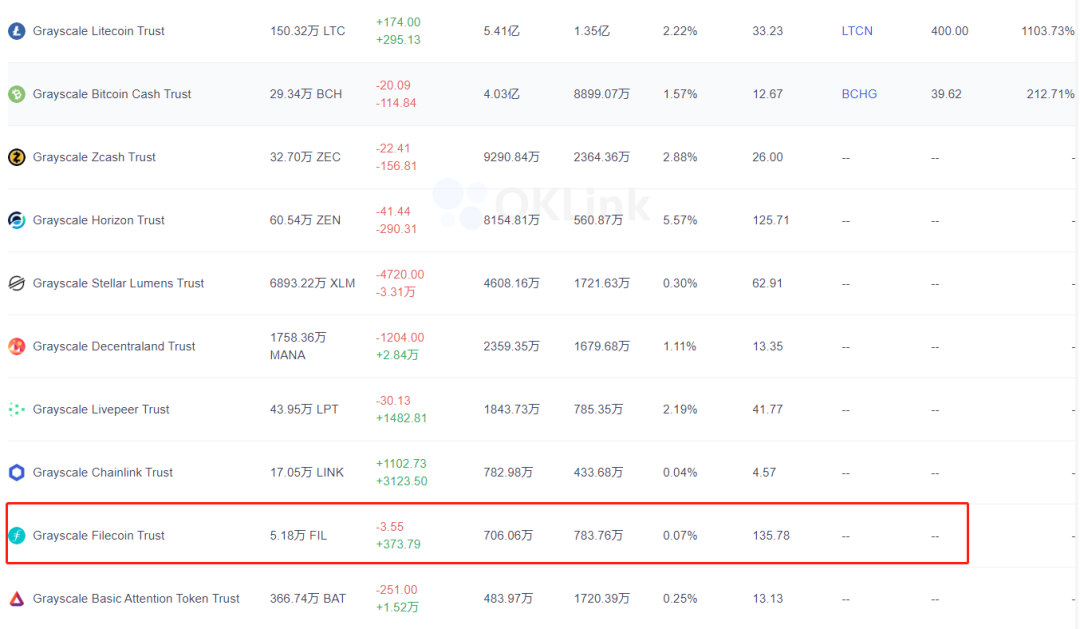Select Grayscale Filecoin Trust name

pyautogui.click(x=98, y=535)
